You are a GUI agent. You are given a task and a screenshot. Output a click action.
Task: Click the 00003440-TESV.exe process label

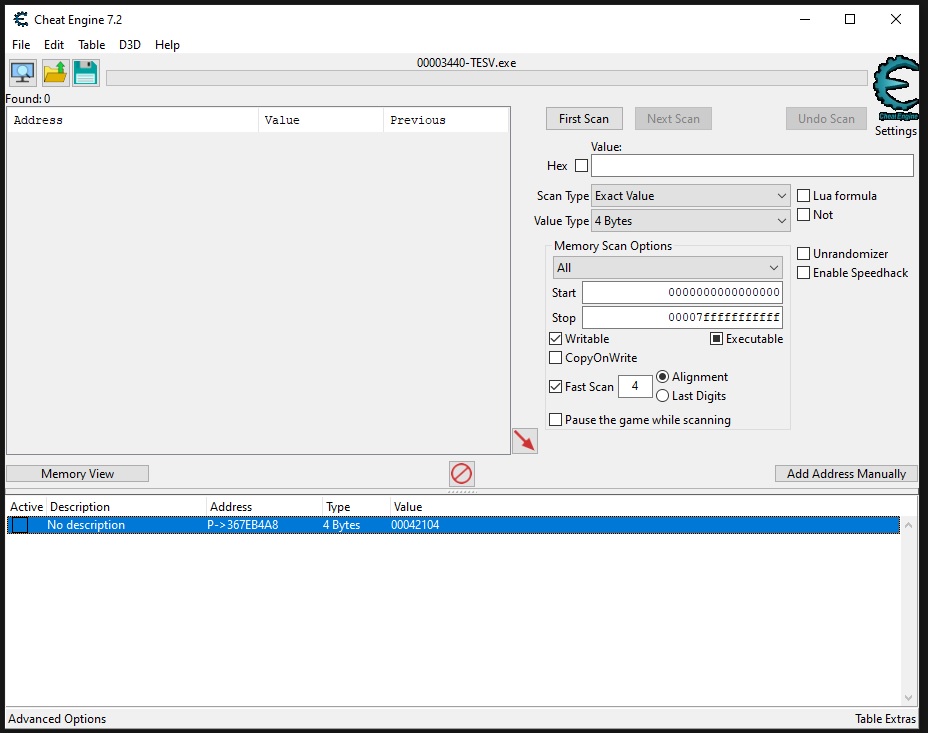pyautogui.click(x=466, y=63)
